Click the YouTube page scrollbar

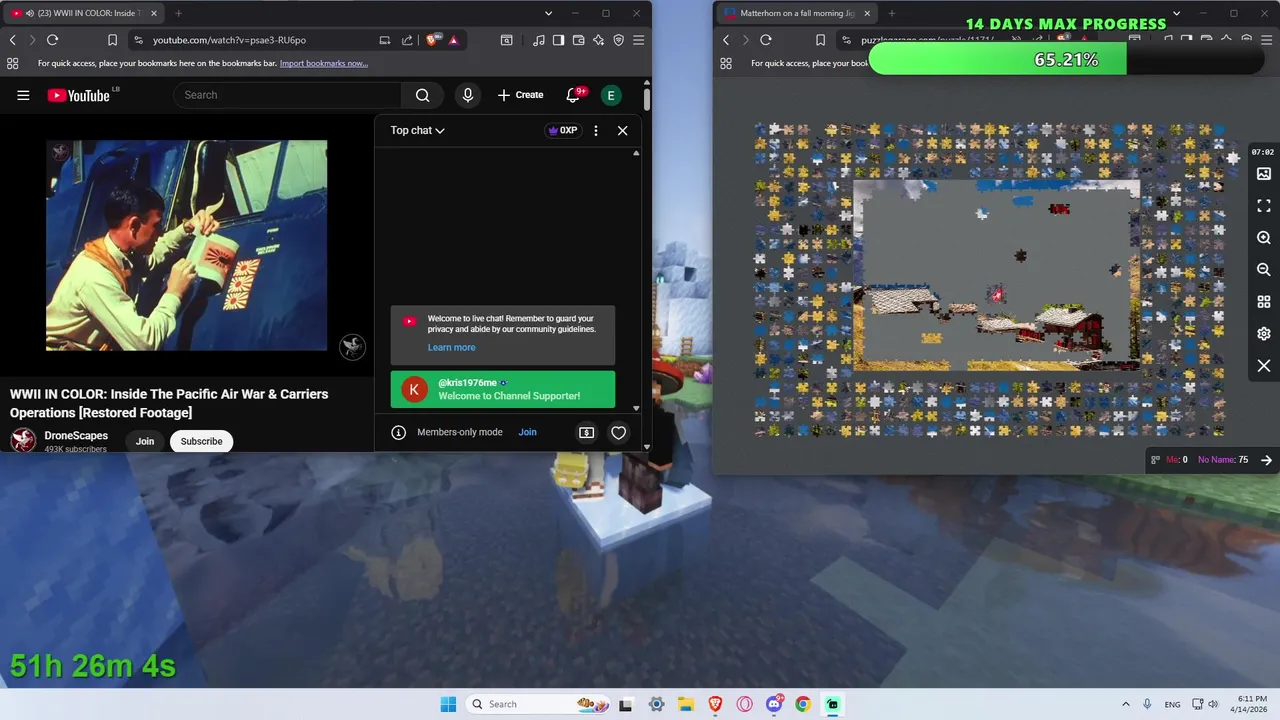(x=647, y=100)
